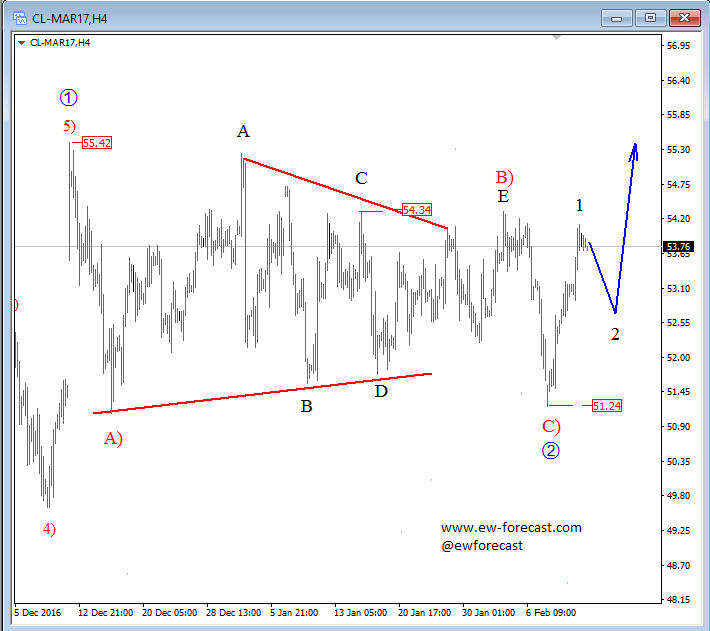Select the 54.34 red price label
Screen dimensions: 710x631
(x=416, y=210)
